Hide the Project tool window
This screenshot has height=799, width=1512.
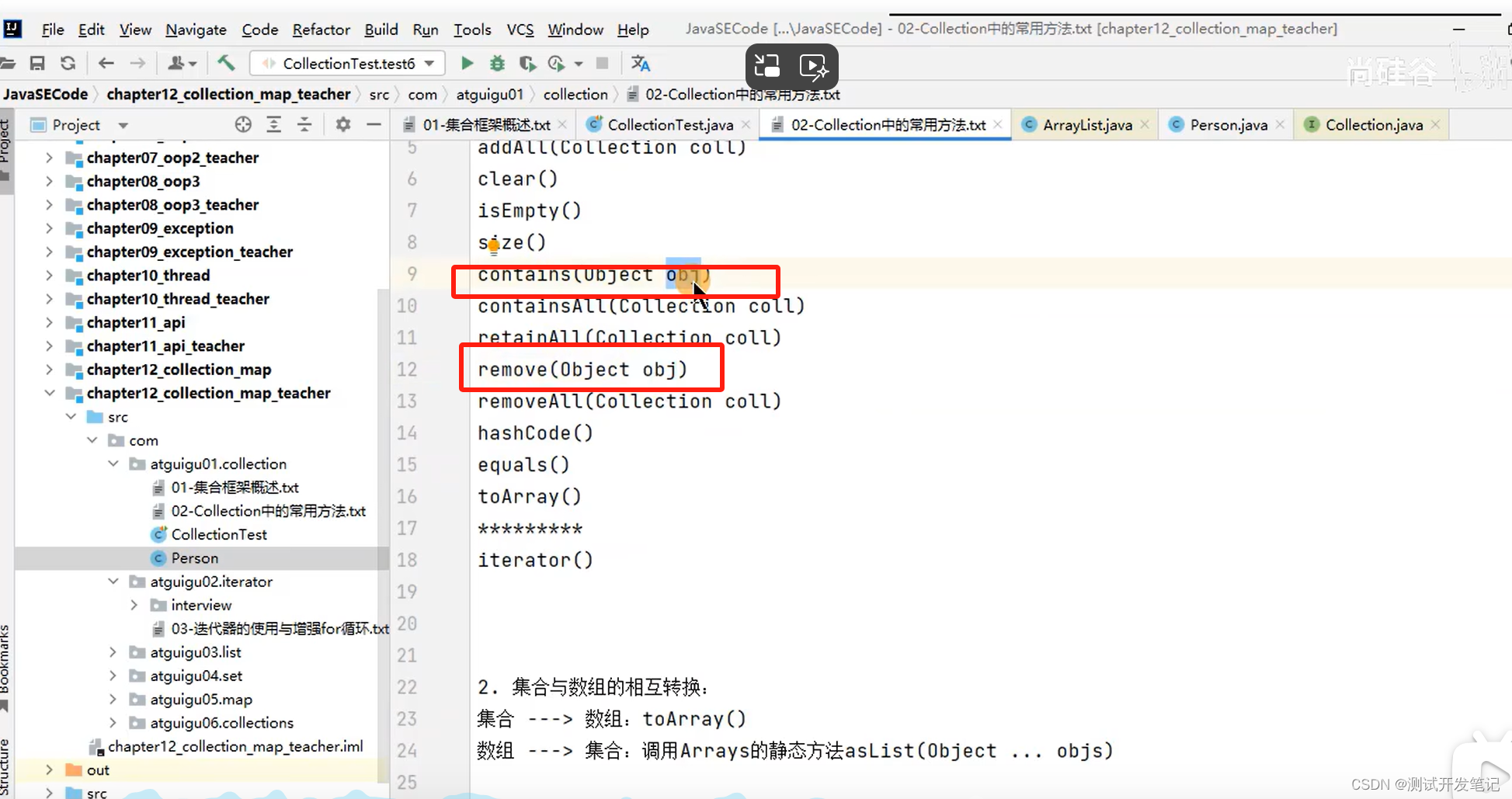(374, 124)
